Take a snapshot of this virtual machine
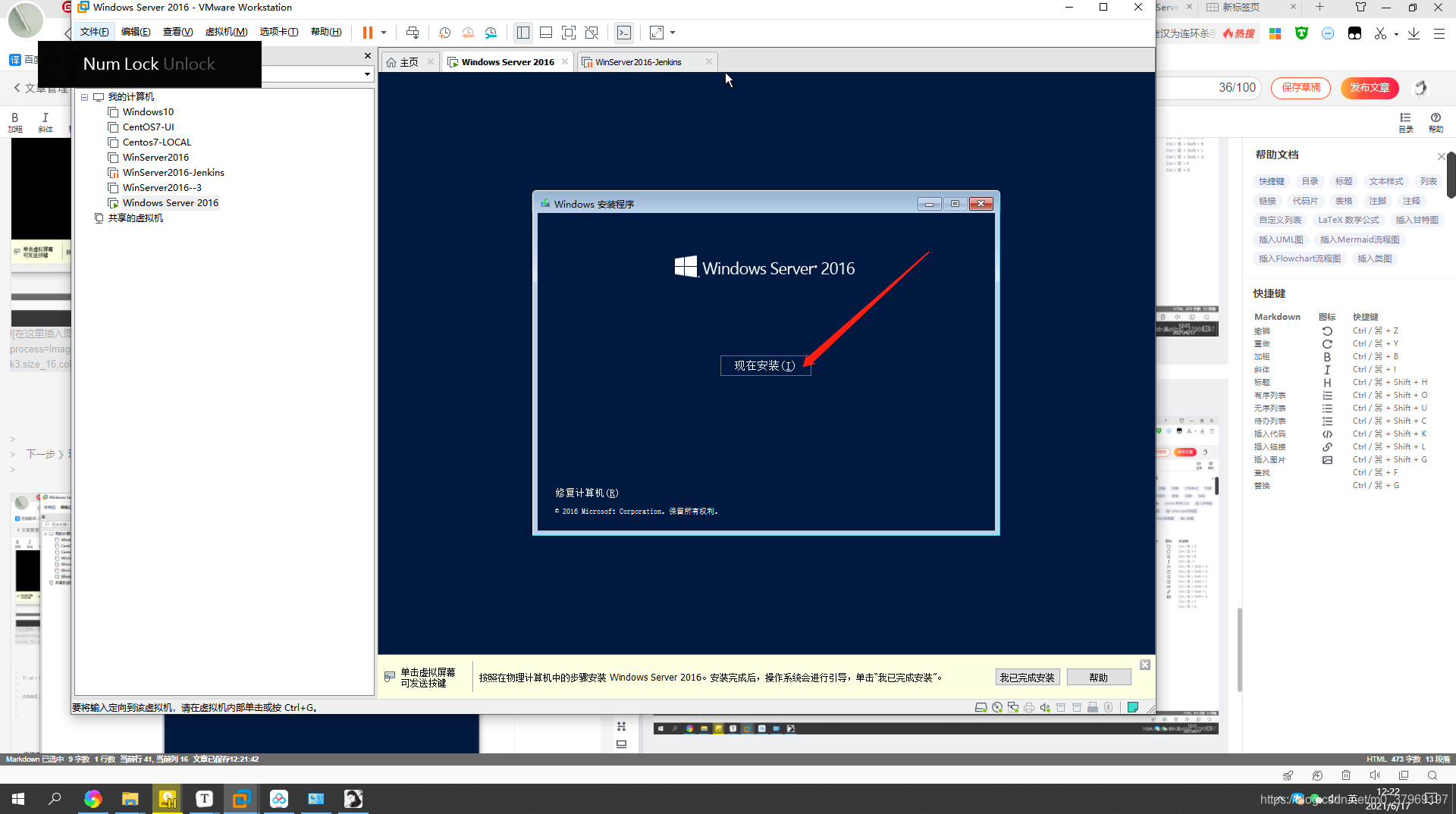 445,33
